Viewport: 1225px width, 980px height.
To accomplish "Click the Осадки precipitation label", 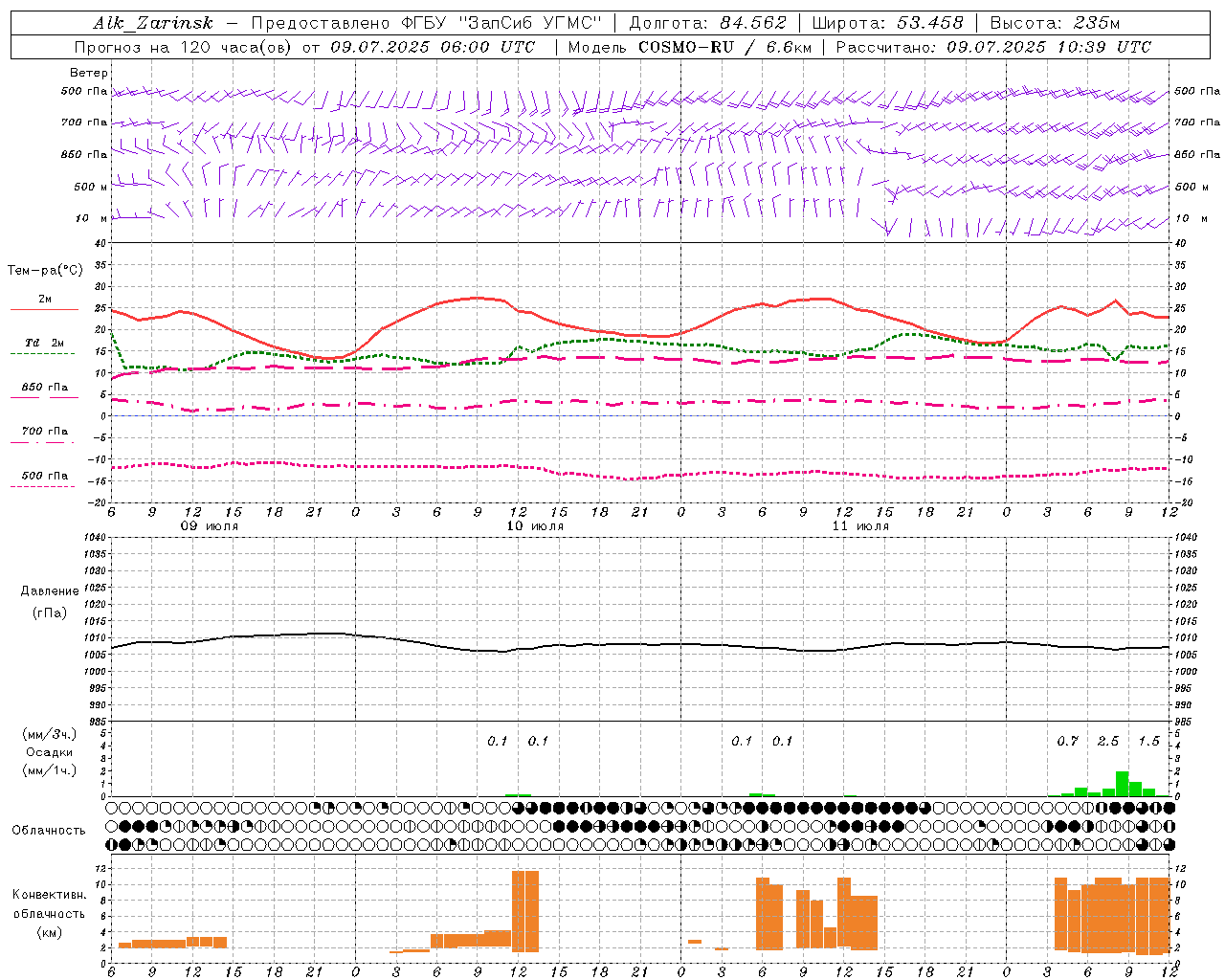I will (x=50, y=752).
